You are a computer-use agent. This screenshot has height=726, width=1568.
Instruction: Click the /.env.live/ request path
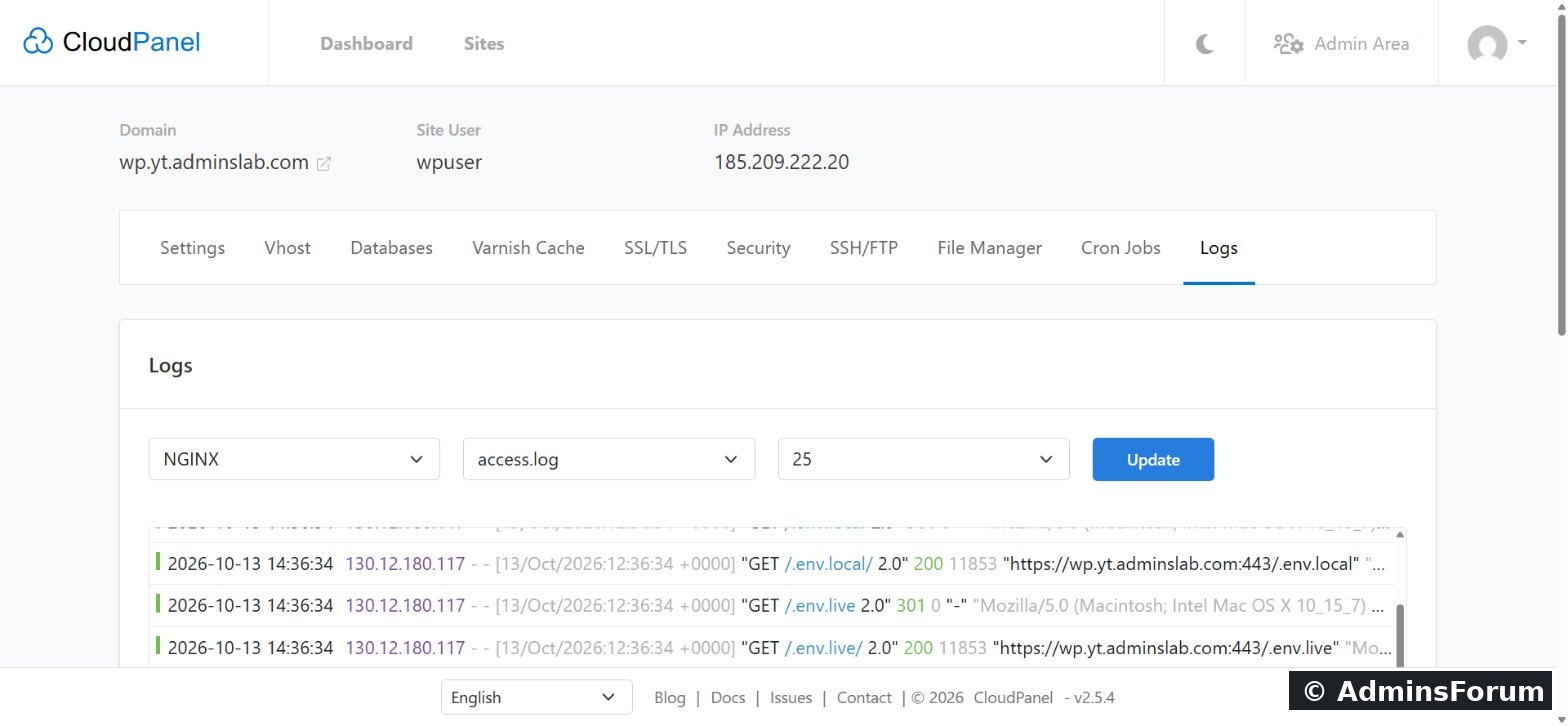click(824, 647)
